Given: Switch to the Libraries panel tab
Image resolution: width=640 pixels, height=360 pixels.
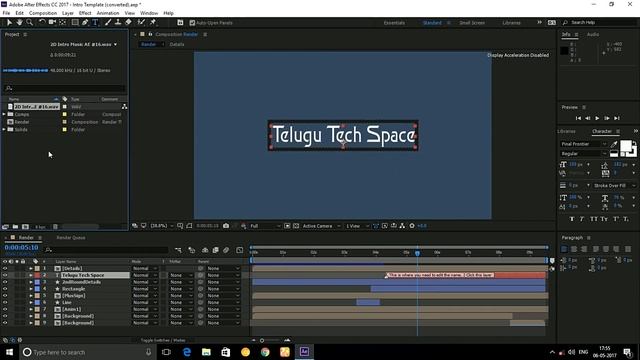Looking at the screenshot, I should click(x=567, y=131).
